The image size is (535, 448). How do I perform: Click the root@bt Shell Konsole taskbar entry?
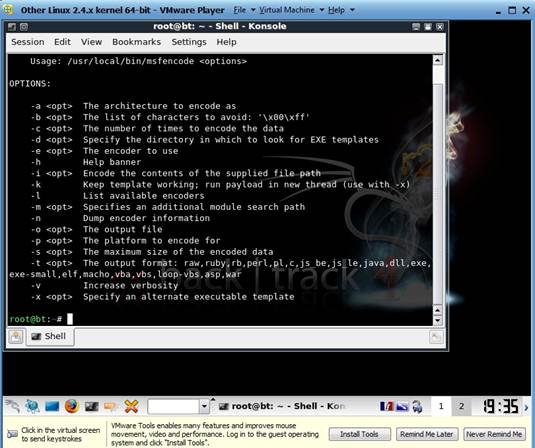(x=282, y=406)
